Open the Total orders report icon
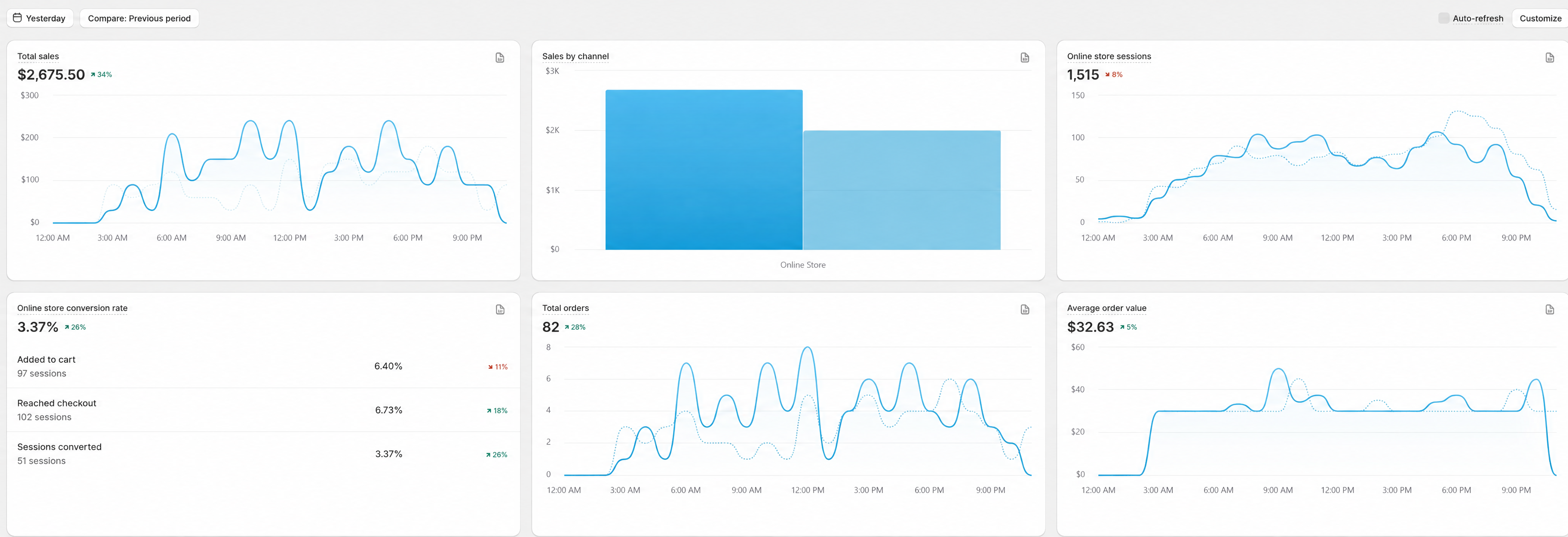 (x=1025, y=309)
